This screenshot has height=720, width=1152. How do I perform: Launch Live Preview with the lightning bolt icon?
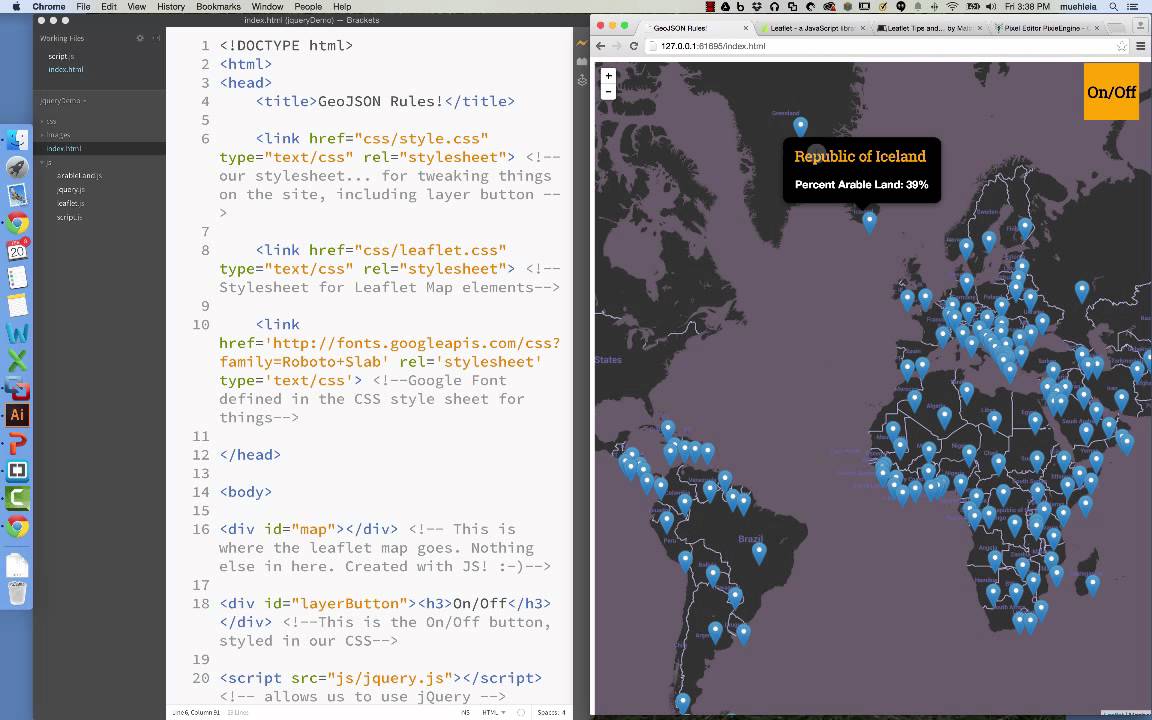583,43
